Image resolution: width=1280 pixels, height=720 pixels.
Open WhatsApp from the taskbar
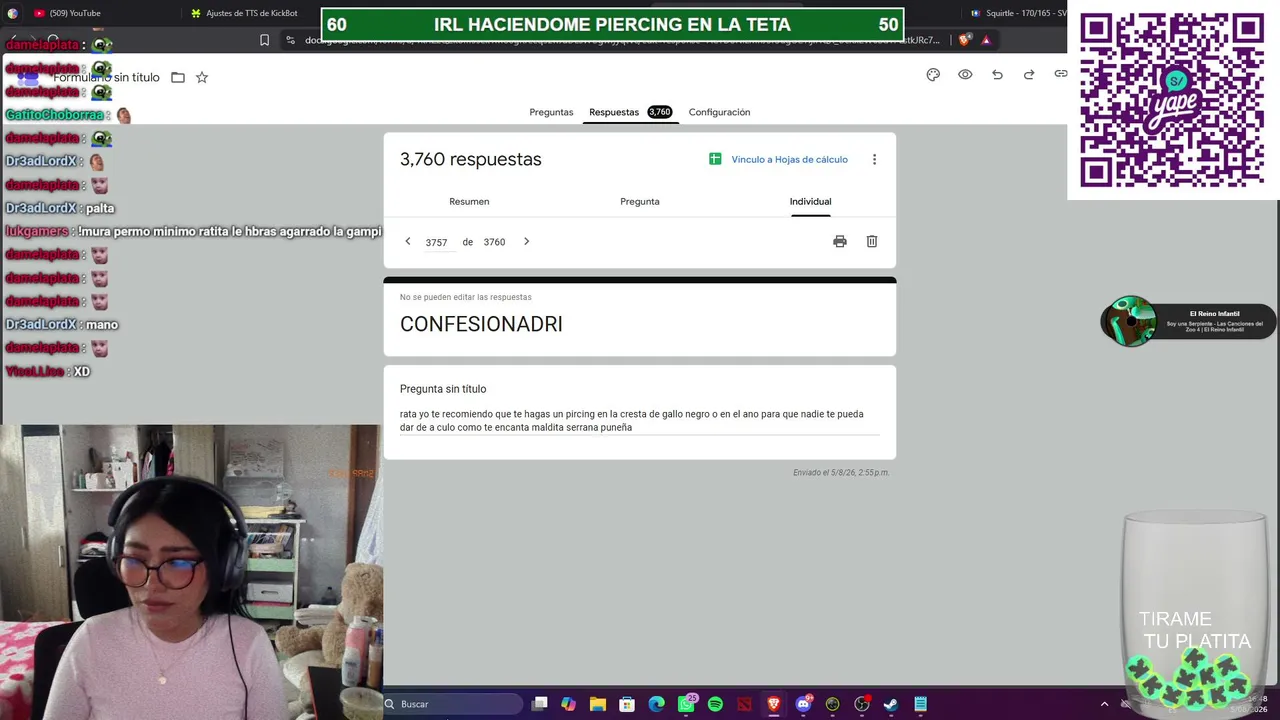(687, 704)
